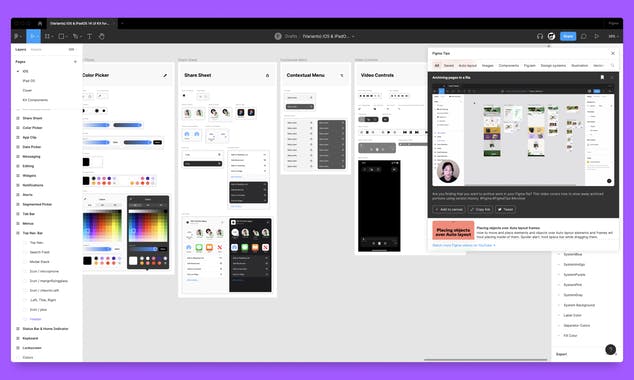Switch to the Layers tab
Viewport: 634px width, 380px height.
[x=21, y=49]
